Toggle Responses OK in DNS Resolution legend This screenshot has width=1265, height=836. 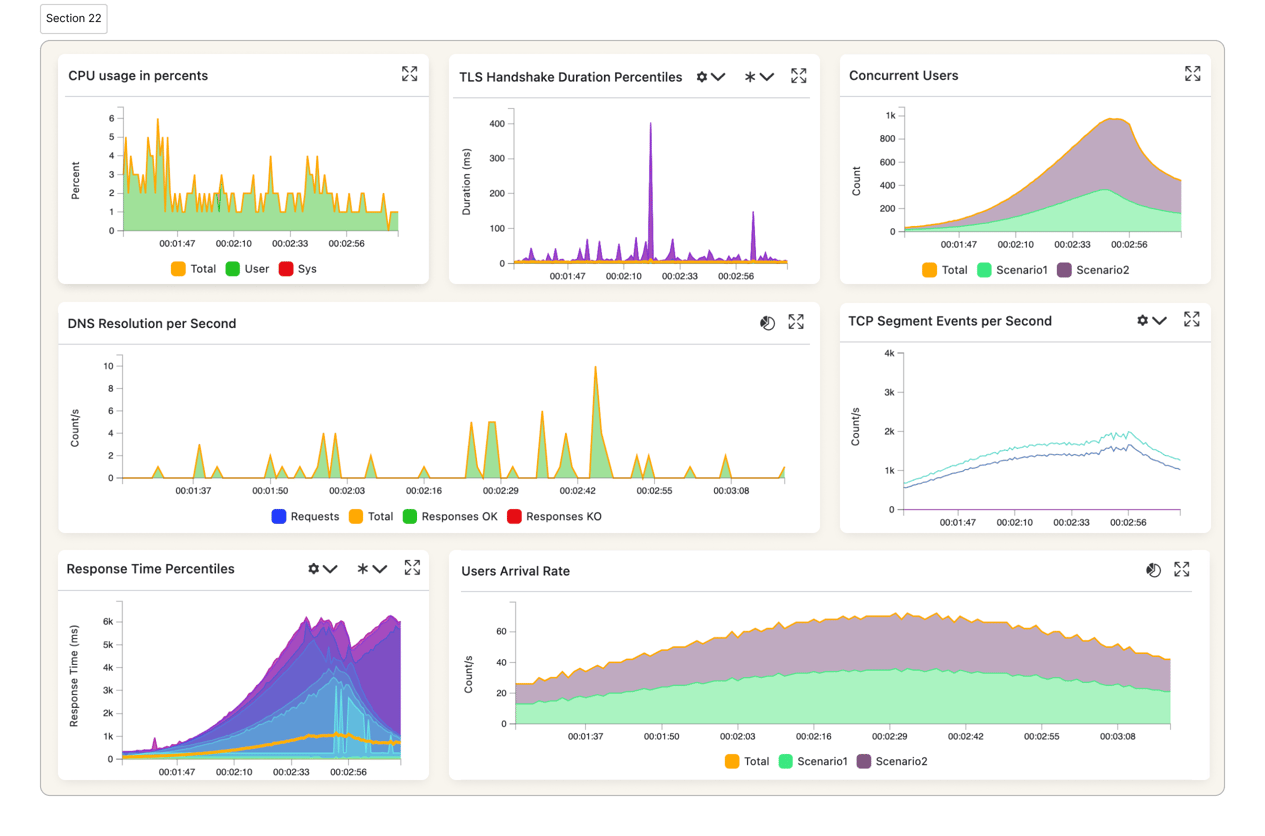(x=450, y=517)
